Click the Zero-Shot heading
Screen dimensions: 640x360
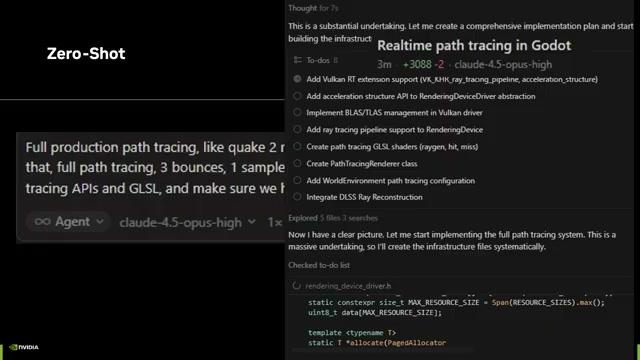86,53
